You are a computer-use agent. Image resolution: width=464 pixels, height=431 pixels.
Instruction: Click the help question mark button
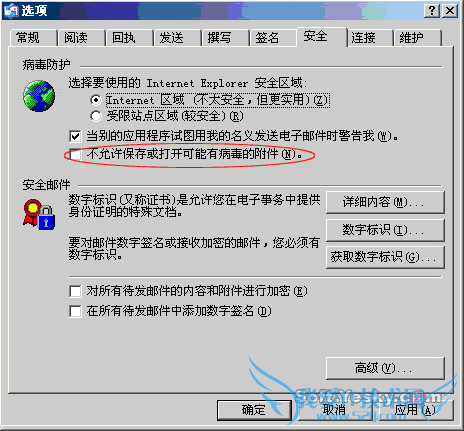(432, 11)
